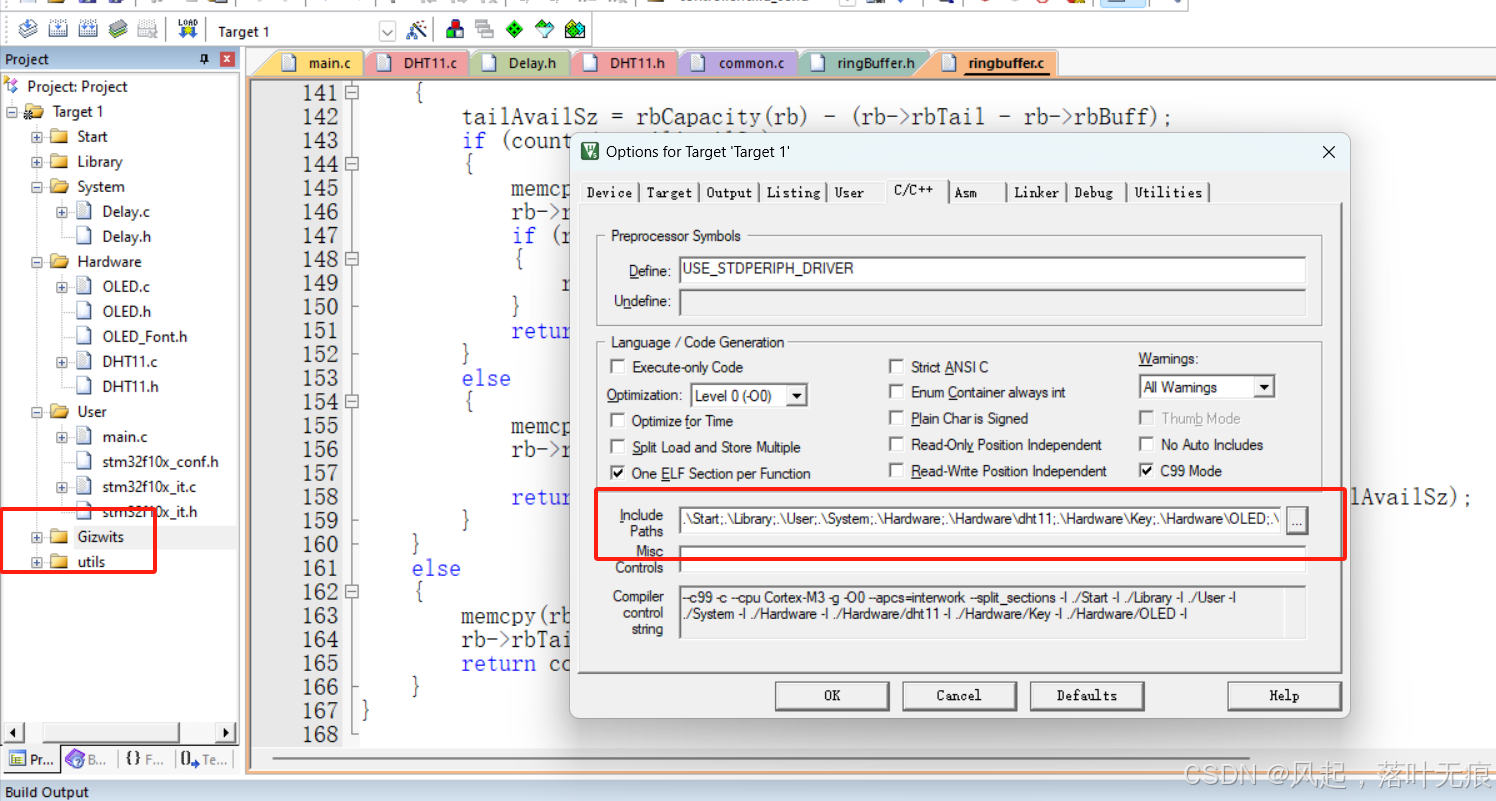Check the Optimize for Time option
This screenshot has height=801, width=1496.
pos(617,421)
